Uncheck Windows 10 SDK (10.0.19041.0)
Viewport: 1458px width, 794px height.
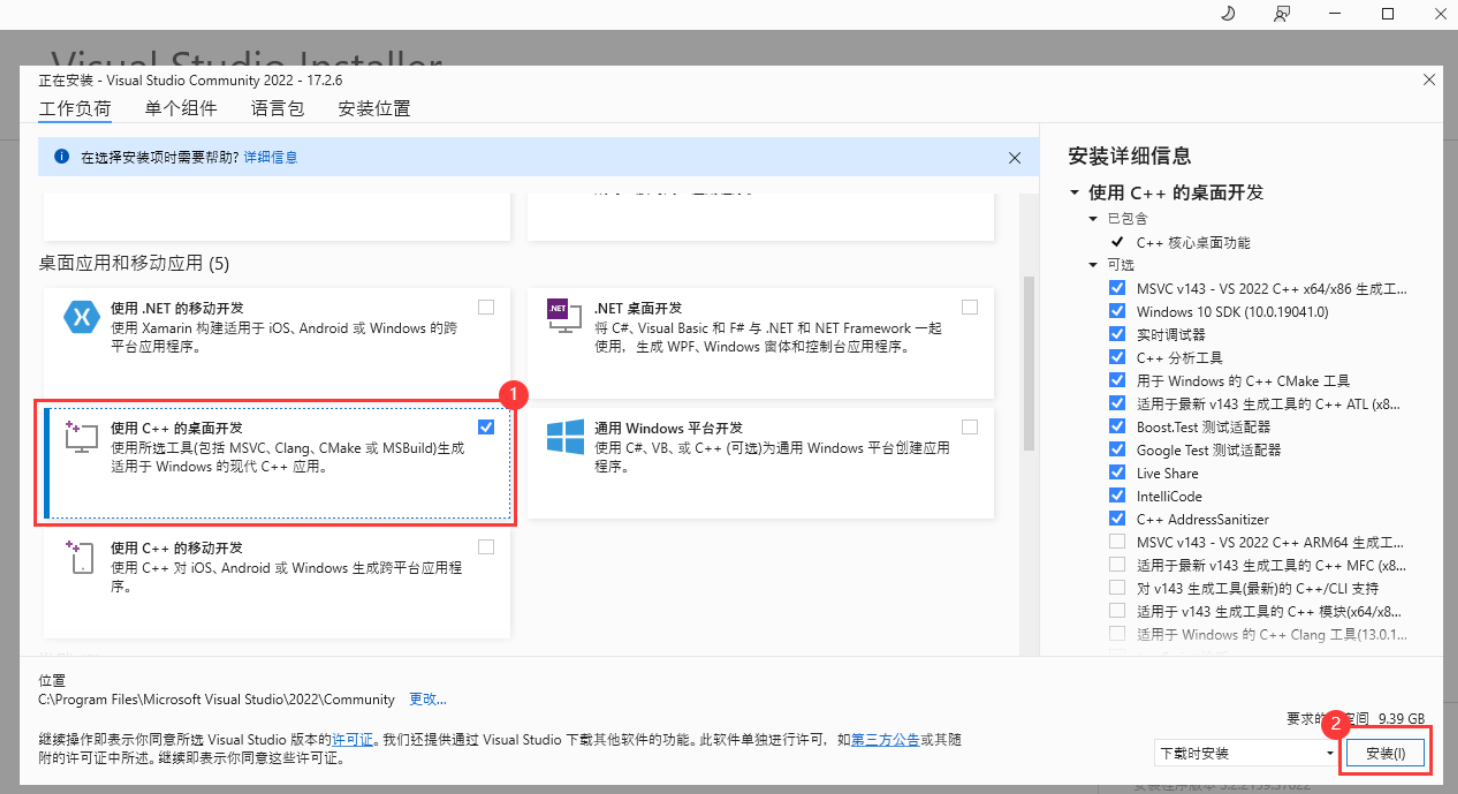[x=1117, y=311]
